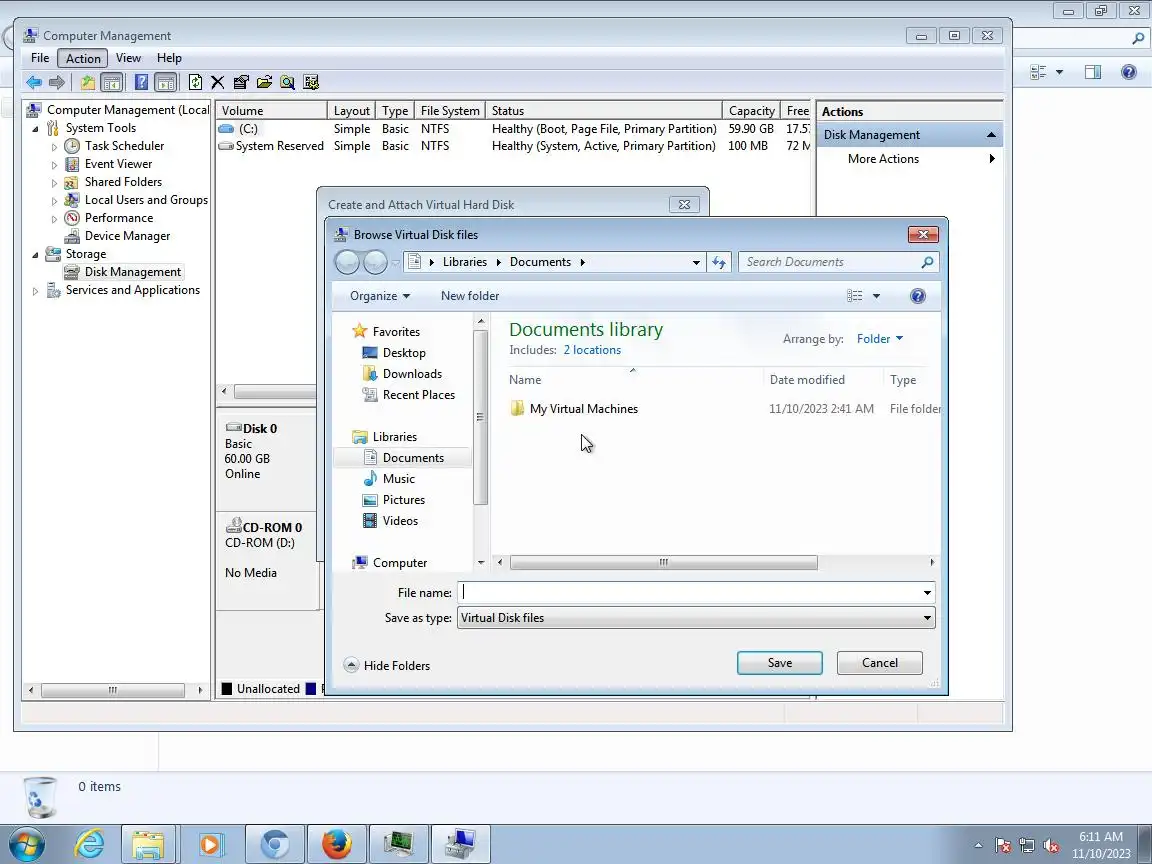Open the File name dropdown arrow
The width and height of the screenshot is (1152, 864).
[x=927, y=593]
